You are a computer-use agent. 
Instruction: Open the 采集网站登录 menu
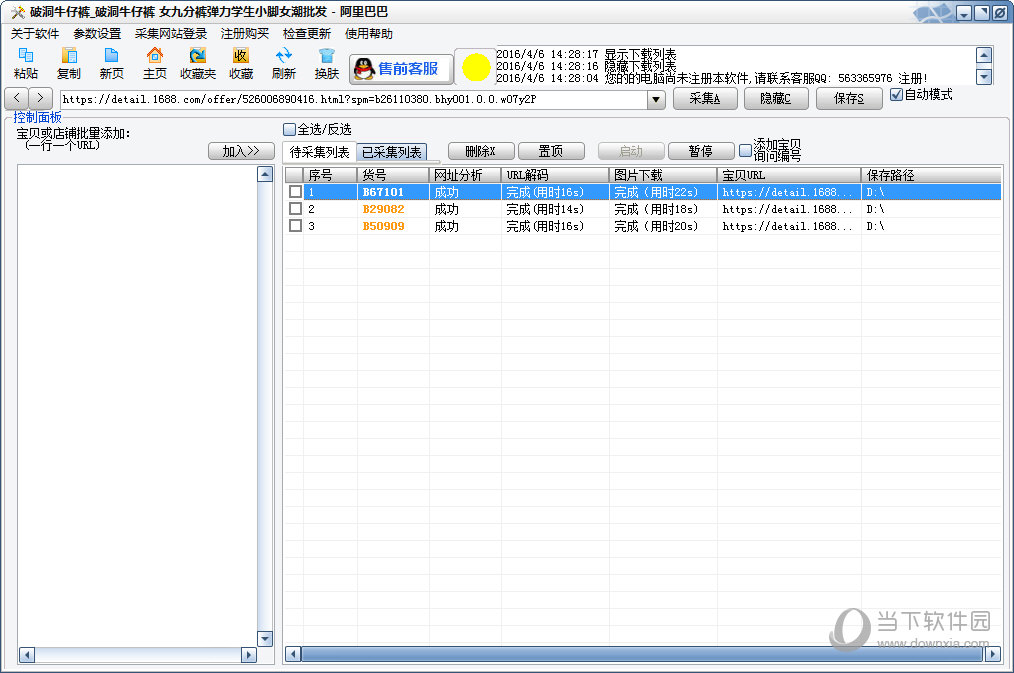coord(171,34)
